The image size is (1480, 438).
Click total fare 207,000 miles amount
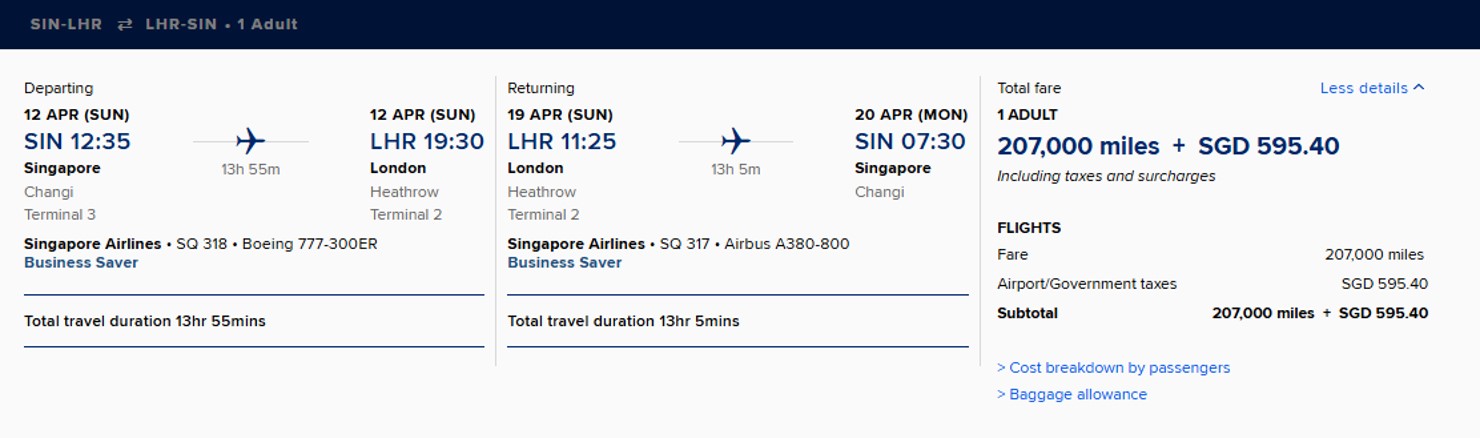1078,146
